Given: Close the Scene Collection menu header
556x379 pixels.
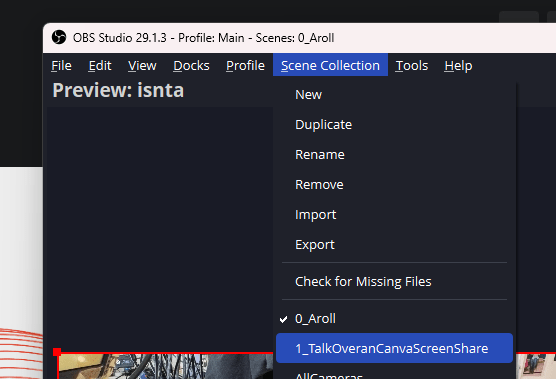Looking at the screenshot, I should (330, 65).
